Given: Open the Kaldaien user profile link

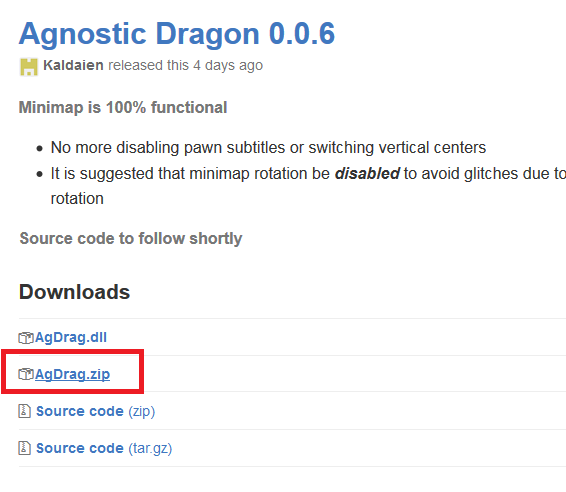Looking at the screenshot, I should coord(73,65).
